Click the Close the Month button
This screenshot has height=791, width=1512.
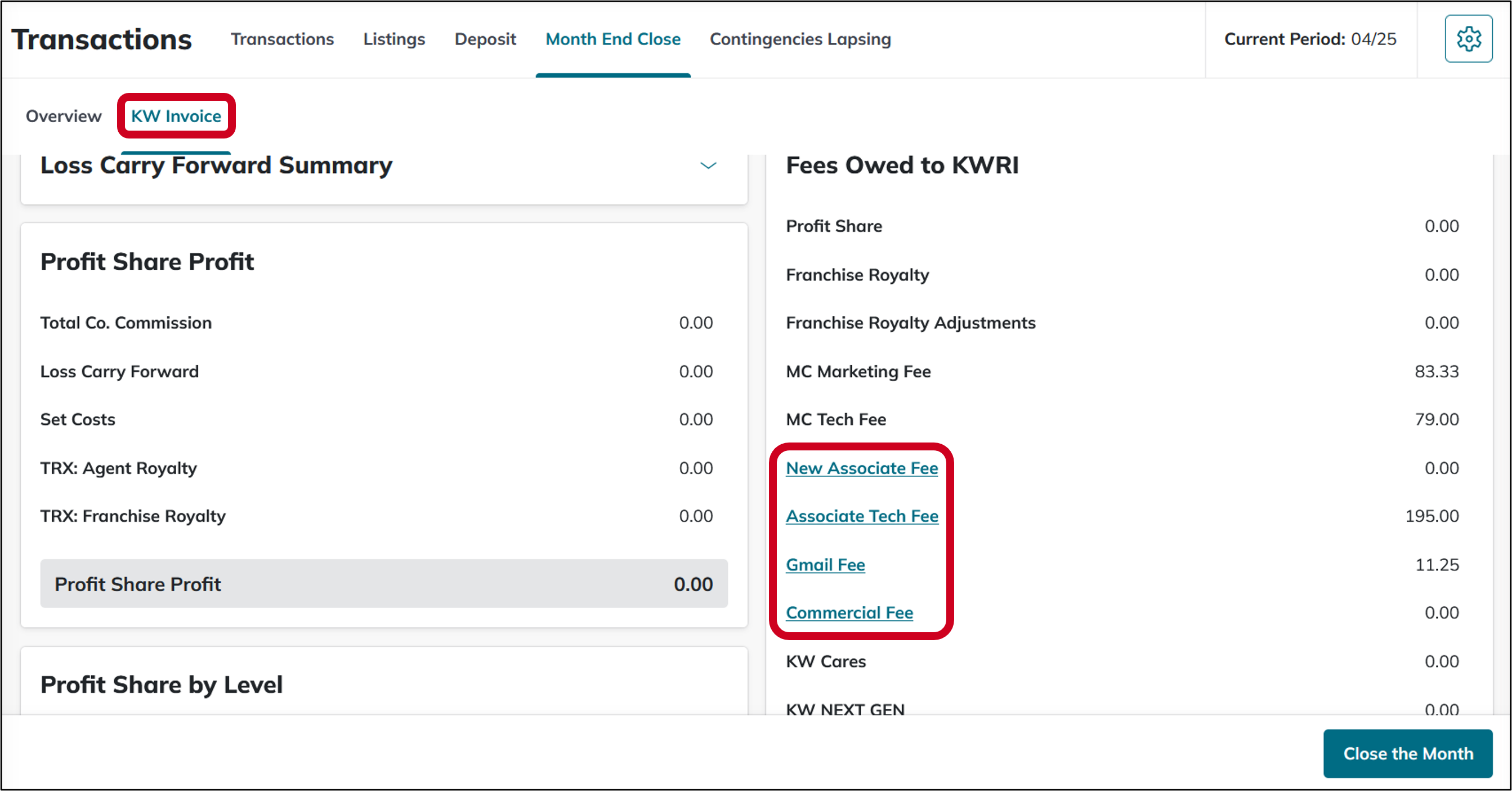tap(1407, 754)
